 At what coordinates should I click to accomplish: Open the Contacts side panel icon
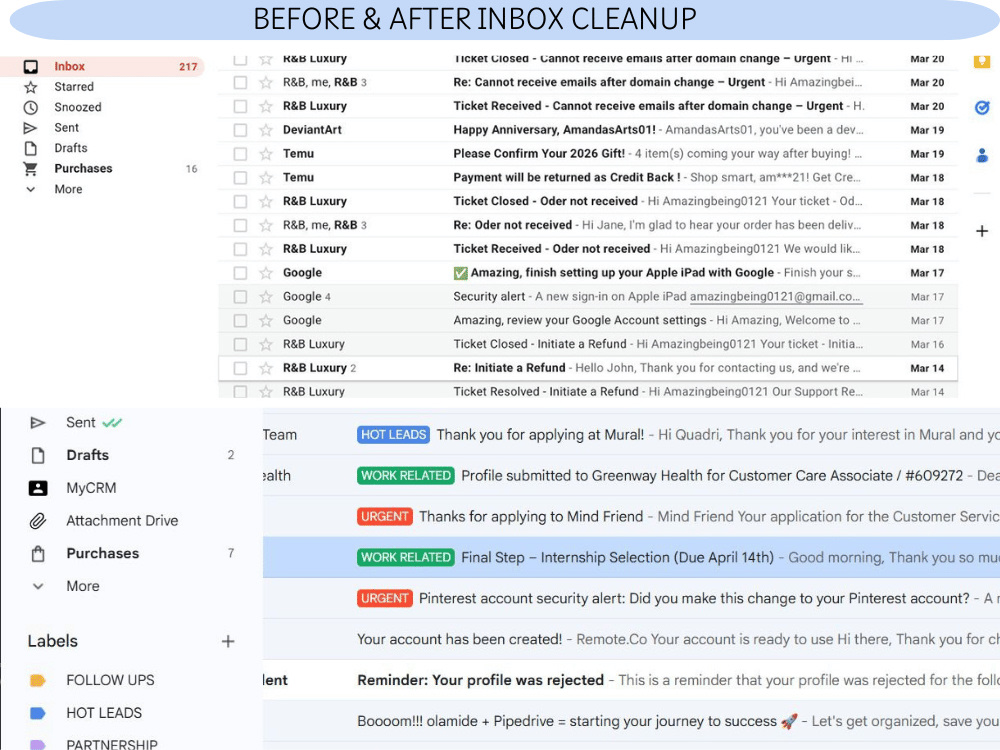982,155
